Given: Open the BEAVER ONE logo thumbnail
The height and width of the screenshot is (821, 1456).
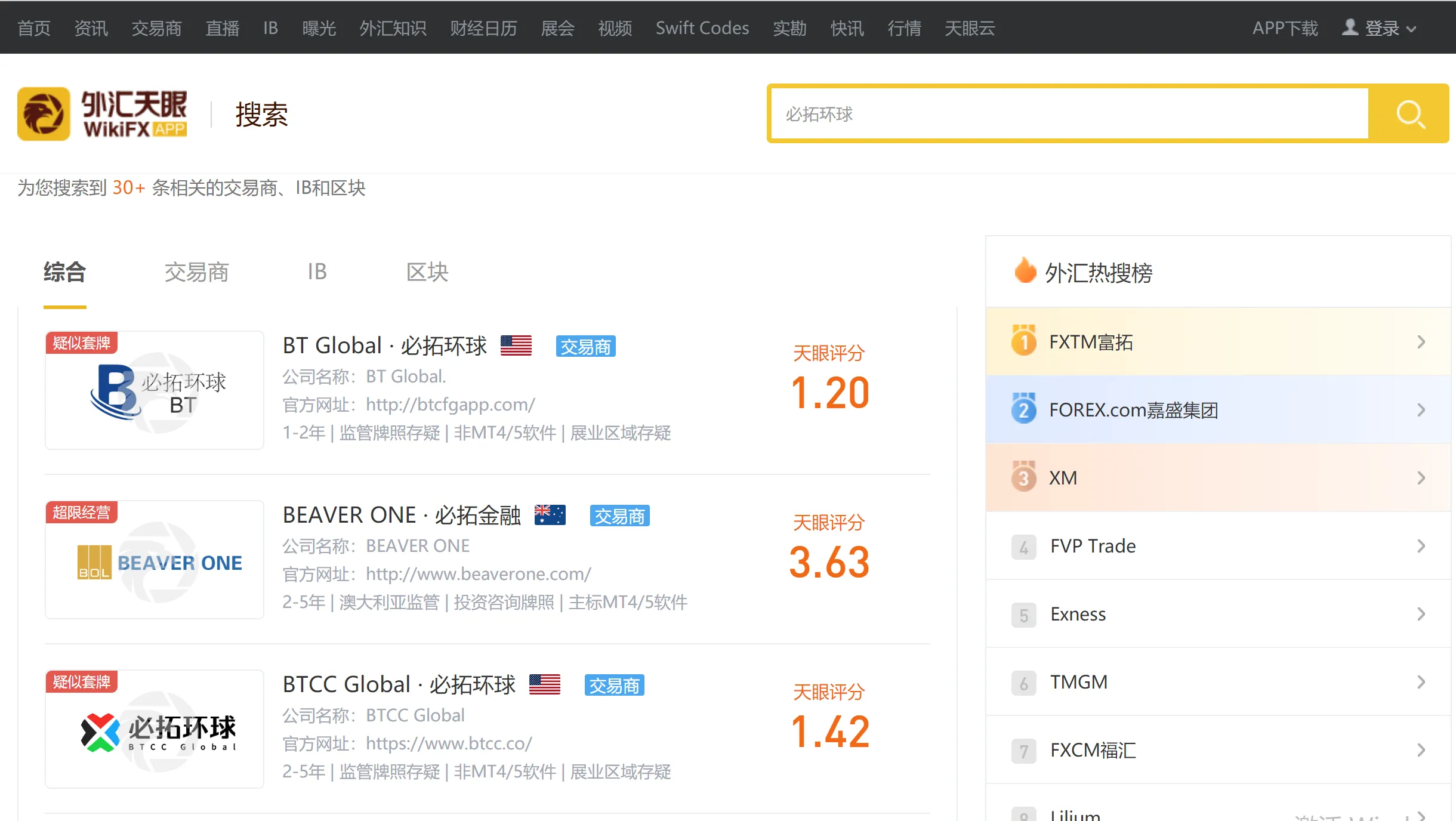Looking at the screenshot, I should [x=155, y=560].
